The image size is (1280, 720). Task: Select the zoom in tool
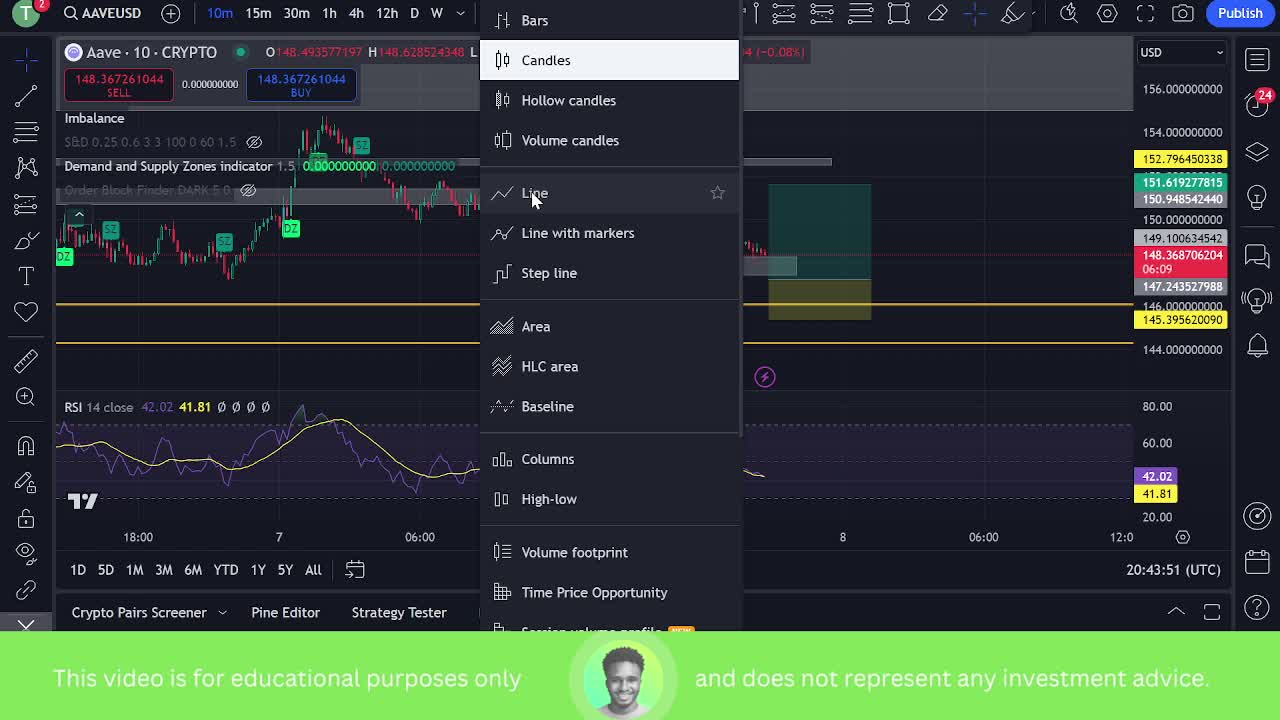point(26,397)
